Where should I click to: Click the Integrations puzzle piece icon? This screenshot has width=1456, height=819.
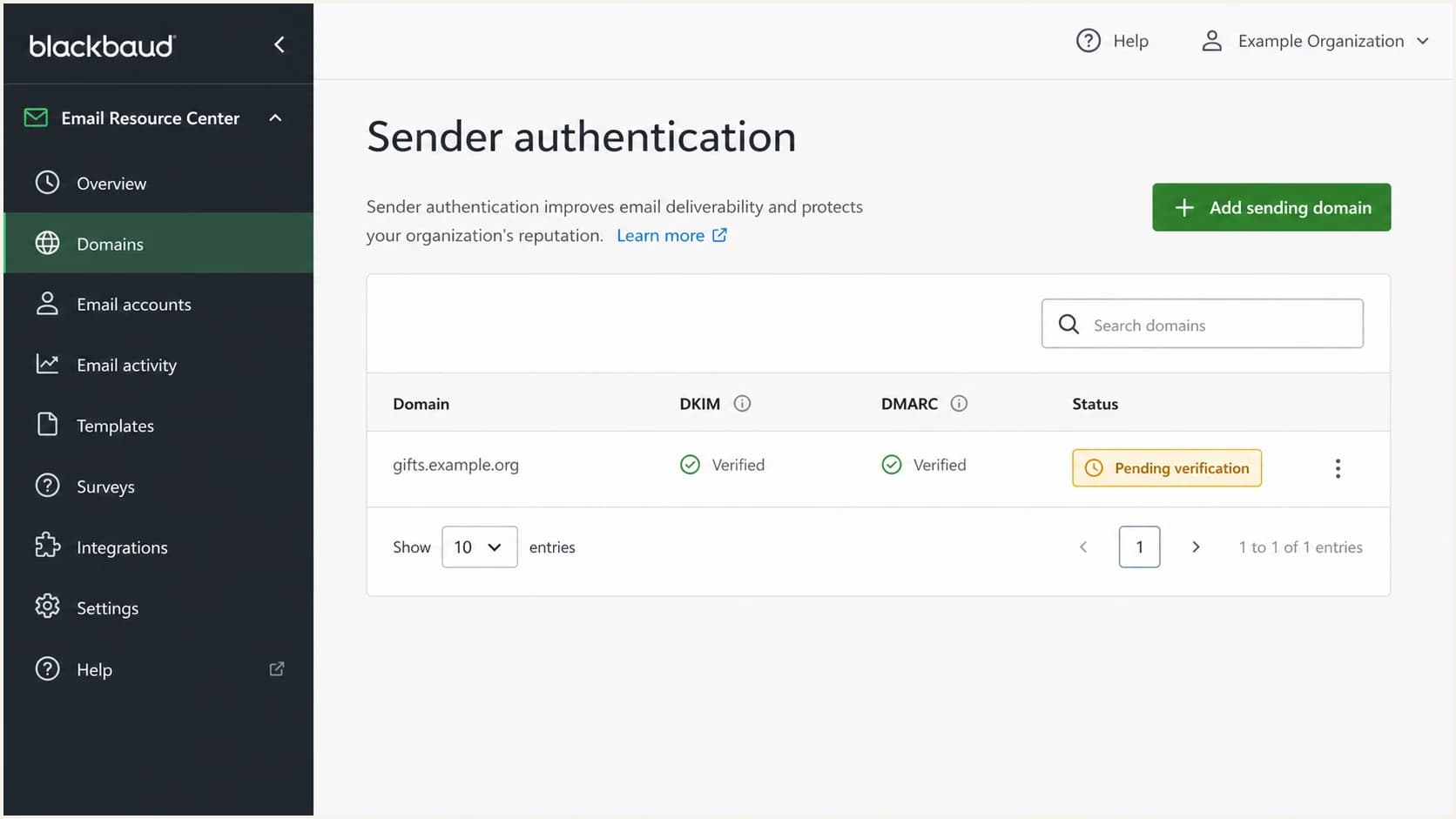point(47,545)
